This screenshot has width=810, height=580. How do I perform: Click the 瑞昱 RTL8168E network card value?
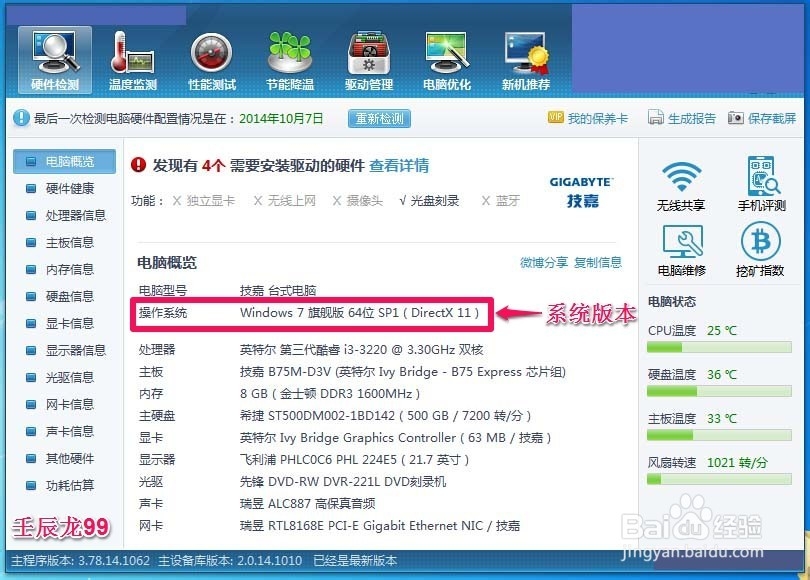click(380, 526)
